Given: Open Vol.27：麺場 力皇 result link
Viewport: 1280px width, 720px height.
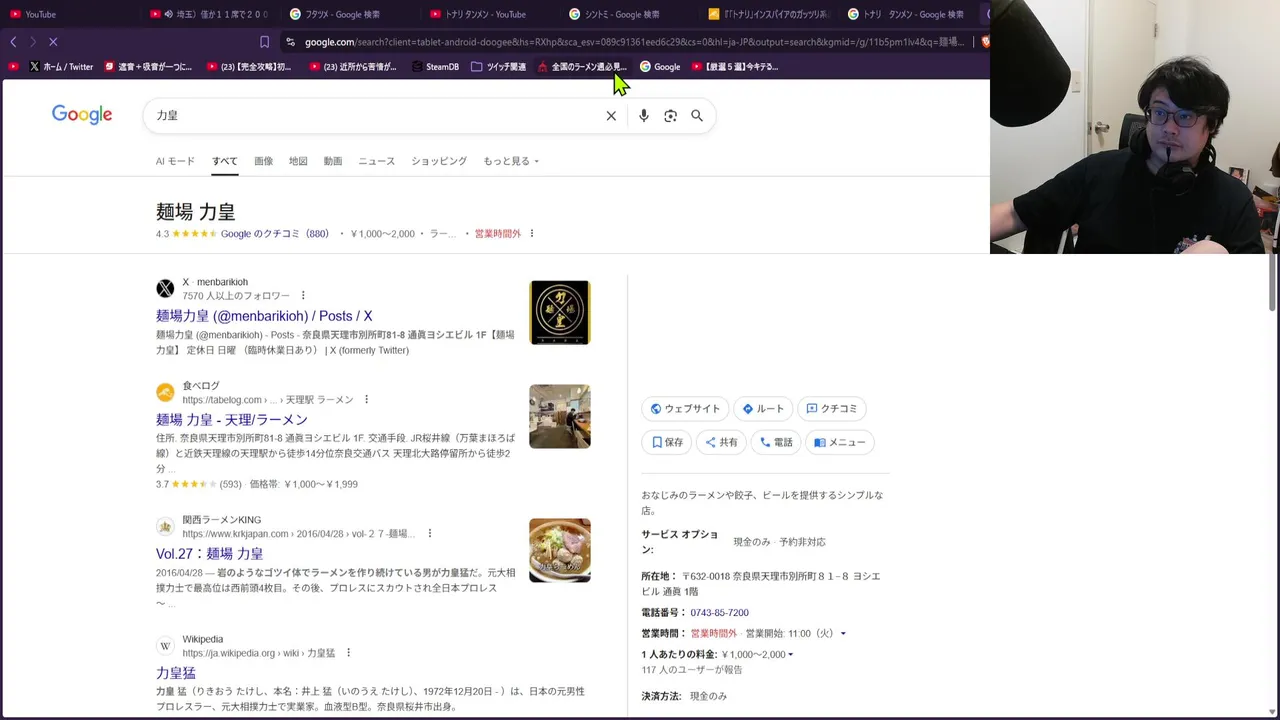Looking at the screenshot, I should point(210,554).
